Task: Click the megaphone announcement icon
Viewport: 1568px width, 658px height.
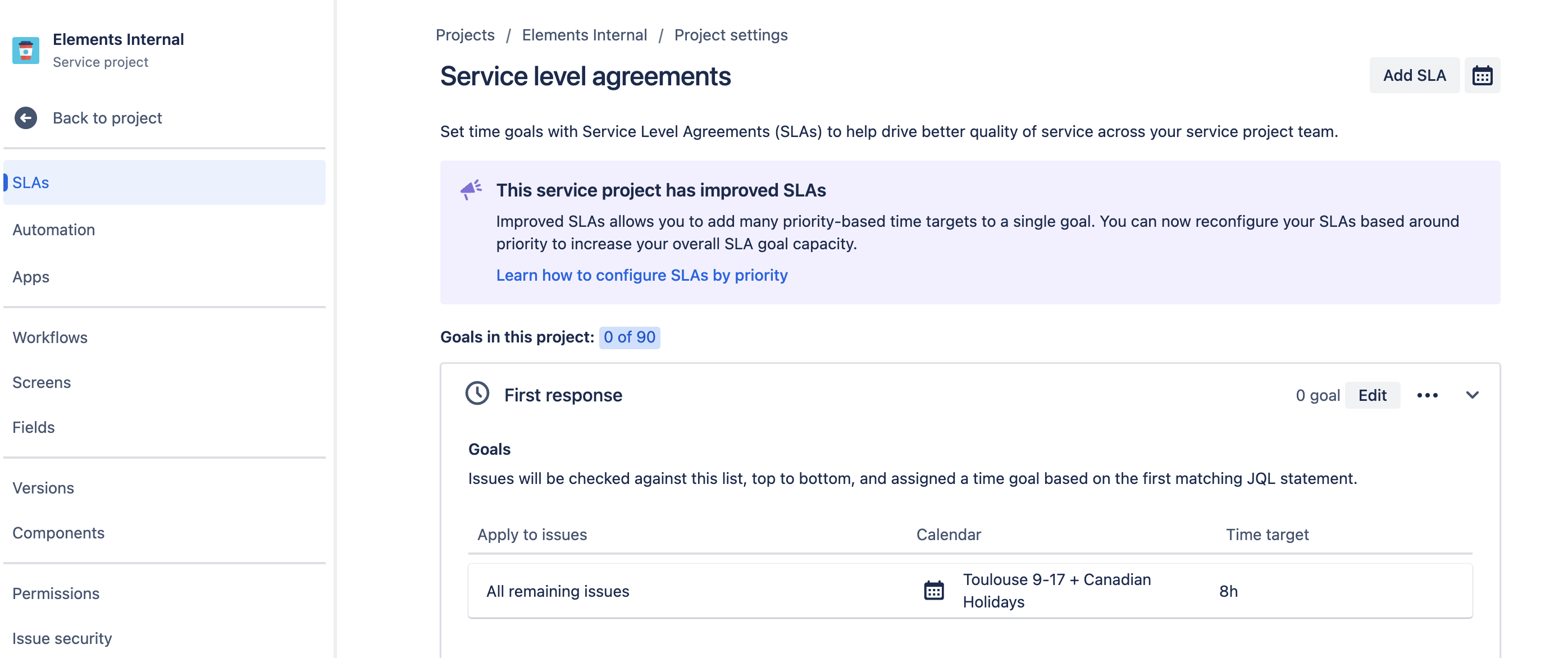Action: 471,190
